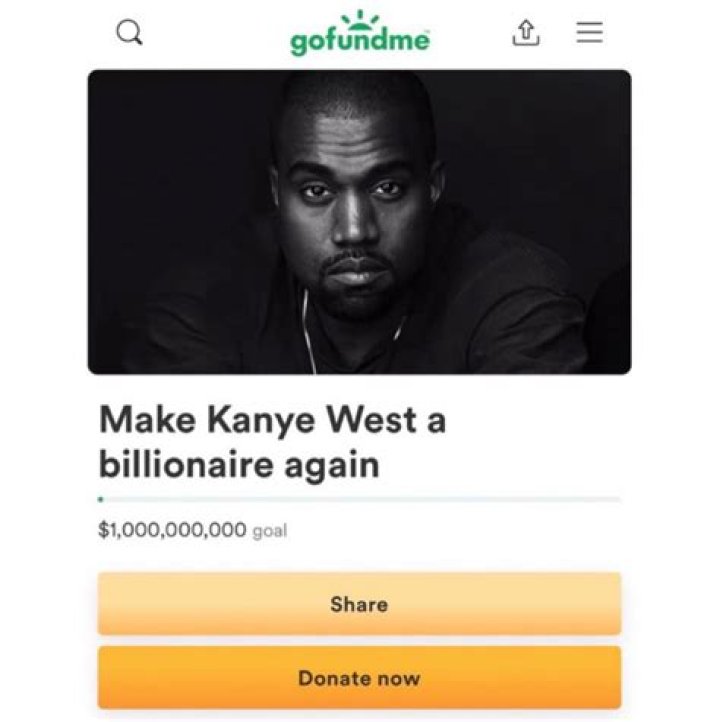Tap the share arrow icon in the header
720x722 pixels.
click(526, 33)
